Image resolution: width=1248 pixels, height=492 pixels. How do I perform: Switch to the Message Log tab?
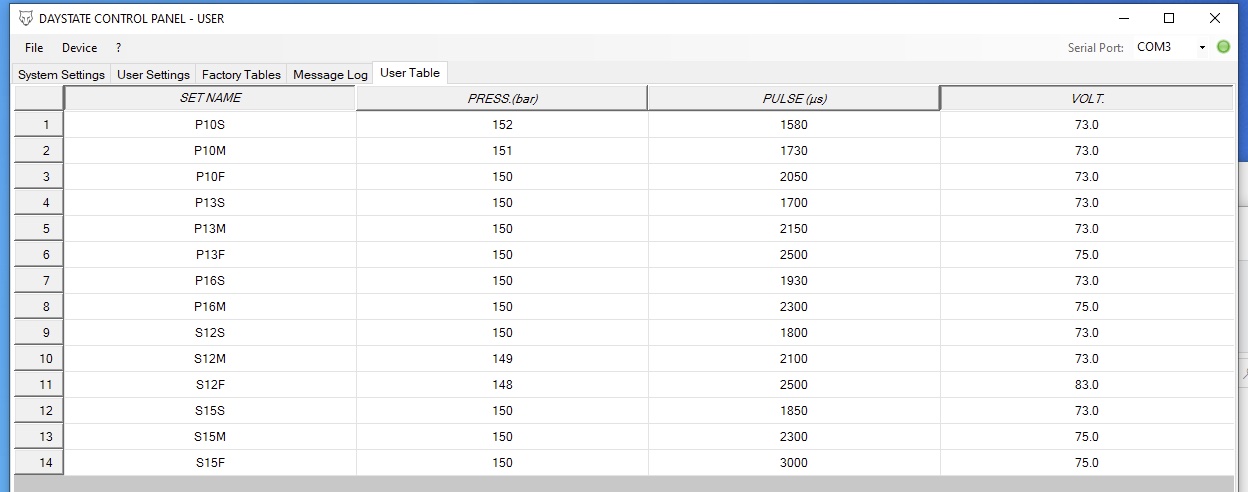click(x=330, y=75)
